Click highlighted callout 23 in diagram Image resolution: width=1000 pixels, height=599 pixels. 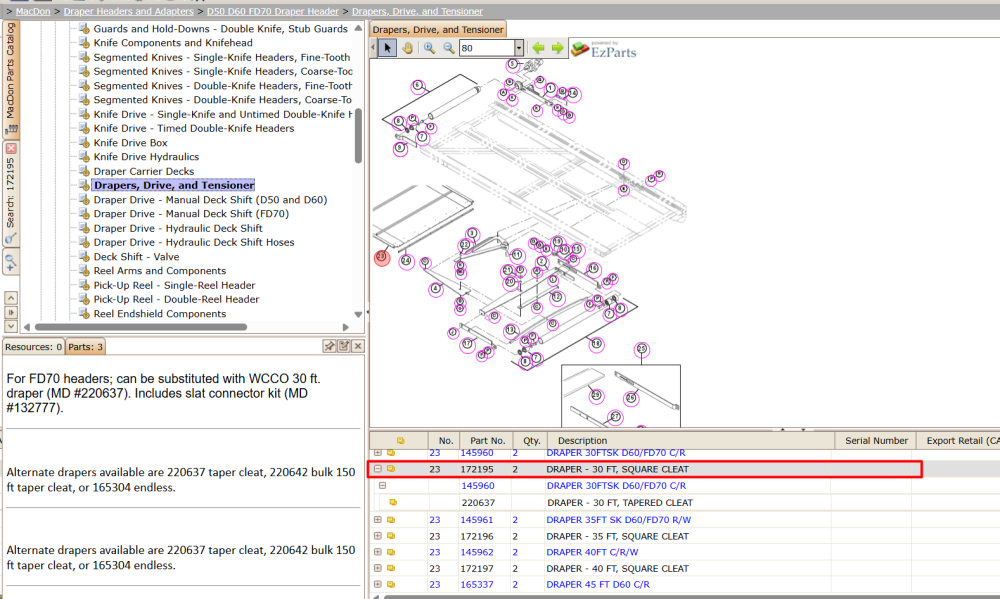click(381, 257)
